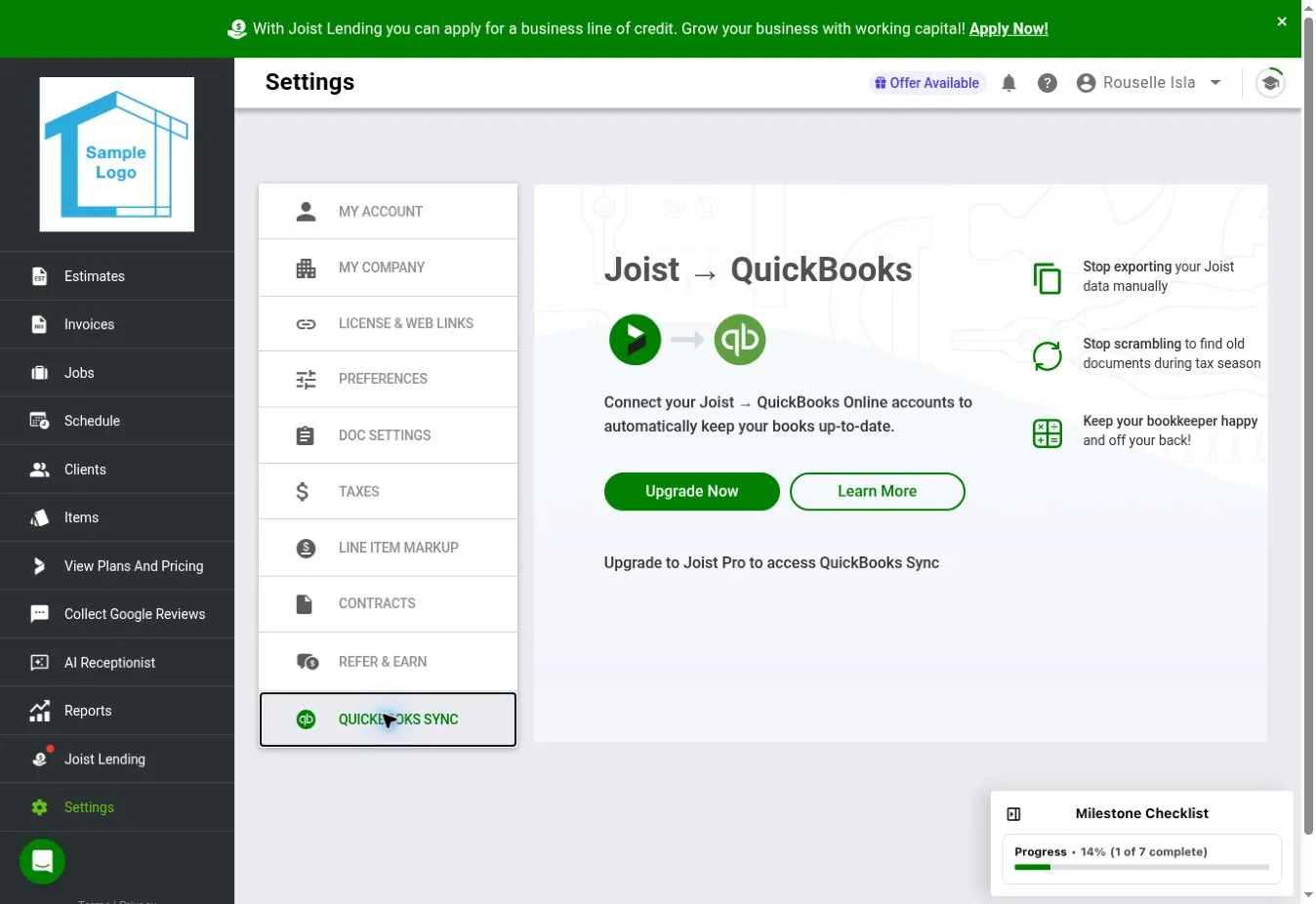Open View Plans And Pricing in sidebar
Screen dimensions: 1316x904
tap(117, 566)
